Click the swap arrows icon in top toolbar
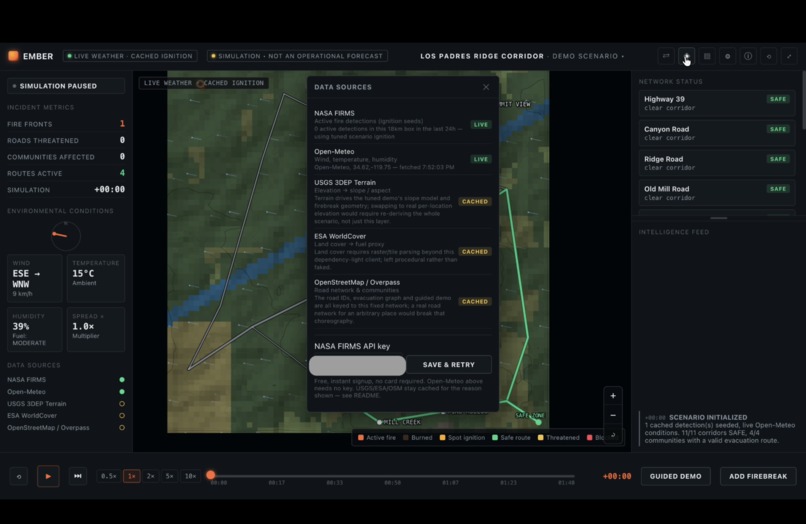Image resolution: width=806 pixels, height=524 pixels. click(x=666, y=56)
